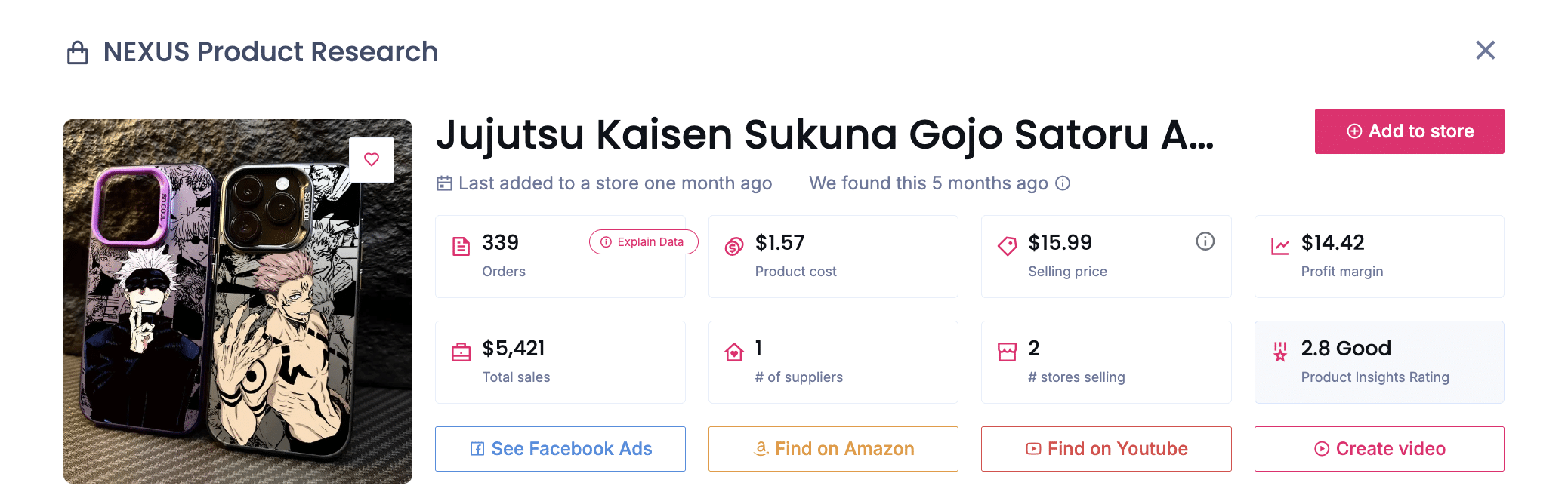Click the Profit margin chart icon
1568x492 pixels.
[1280, 246]
